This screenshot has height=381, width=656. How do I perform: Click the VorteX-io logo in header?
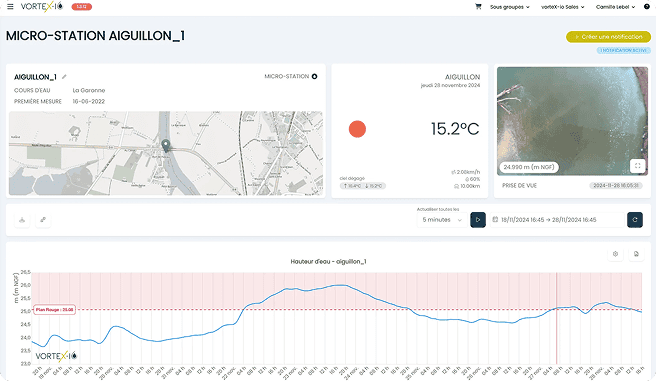(x=42, y=7)
